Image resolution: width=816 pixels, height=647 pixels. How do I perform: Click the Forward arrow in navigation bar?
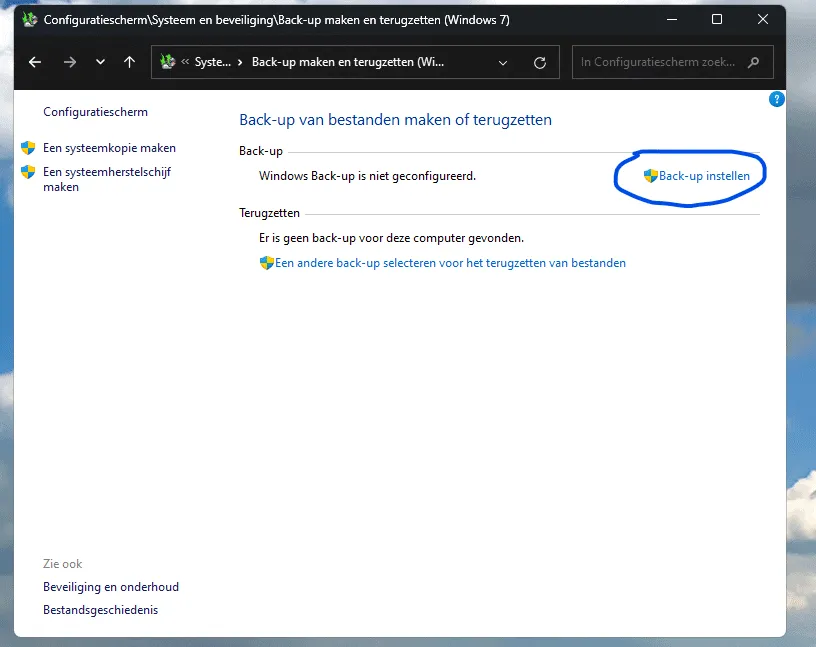point(69,62)
